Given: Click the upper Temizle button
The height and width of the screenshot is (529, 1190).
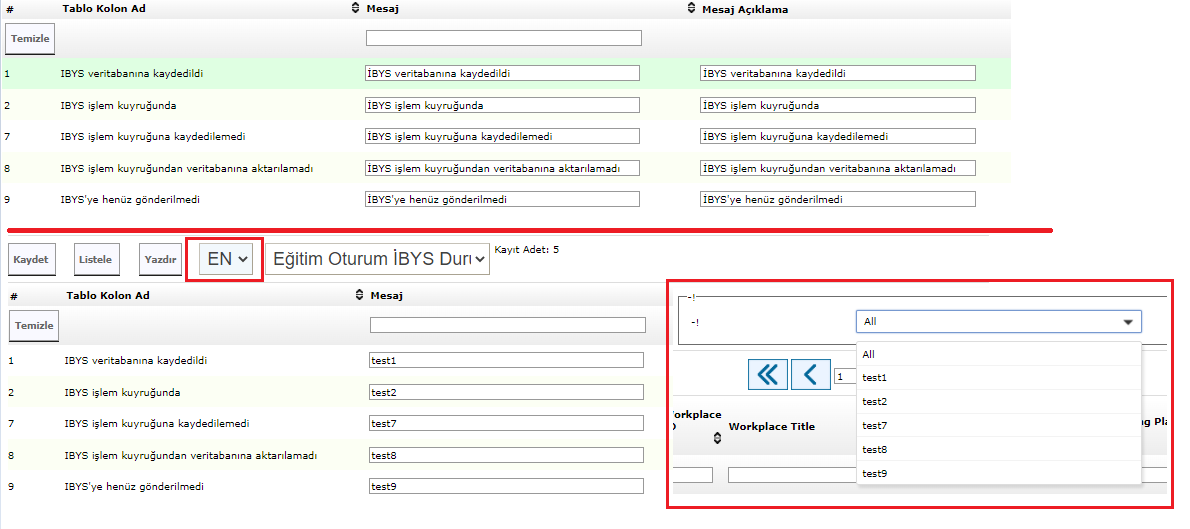Looking at the screenshot, I should pos(30,39).
